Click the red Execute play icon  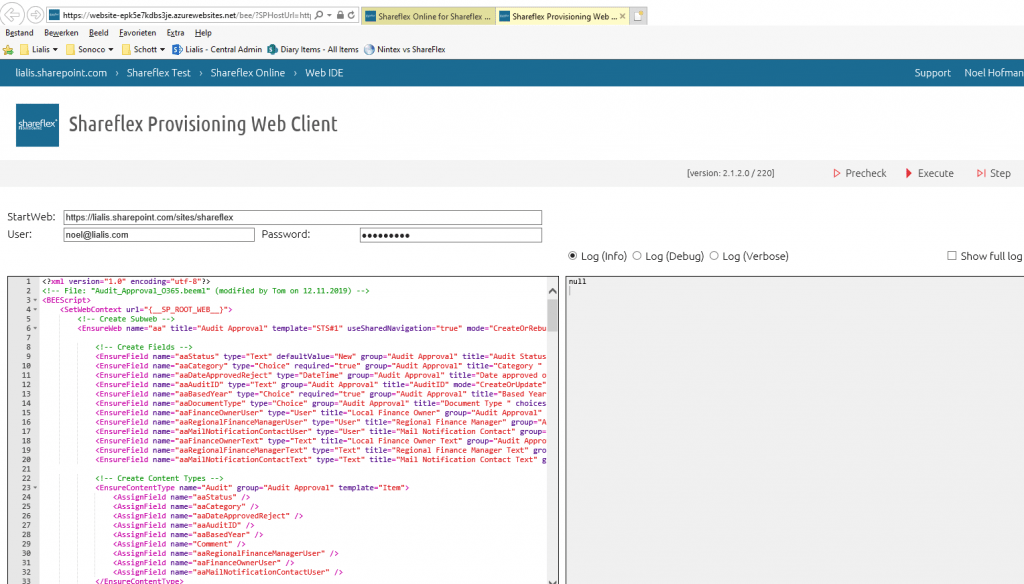point(908,174)
